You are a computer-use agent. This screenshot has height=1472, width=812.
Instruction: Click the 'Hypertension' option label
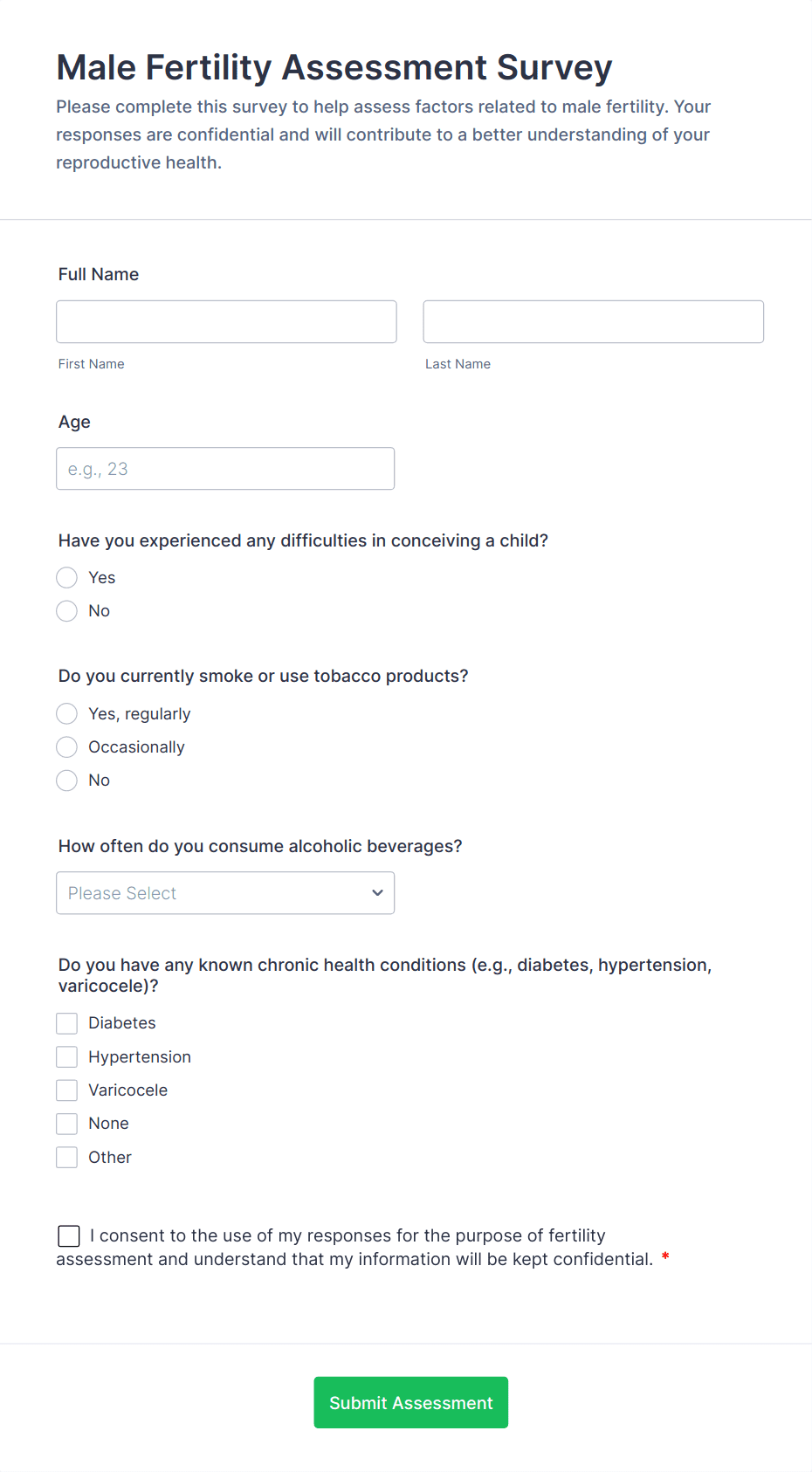140,1057
